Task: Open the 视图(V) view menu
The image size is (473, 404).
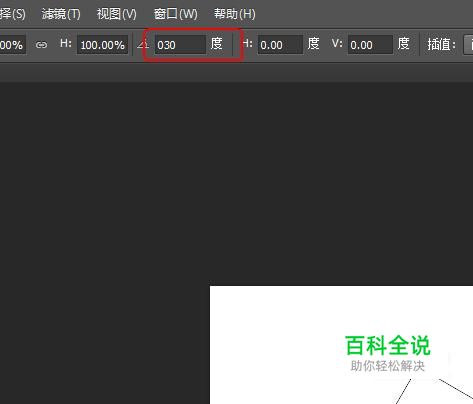Action: pos(117,14)
